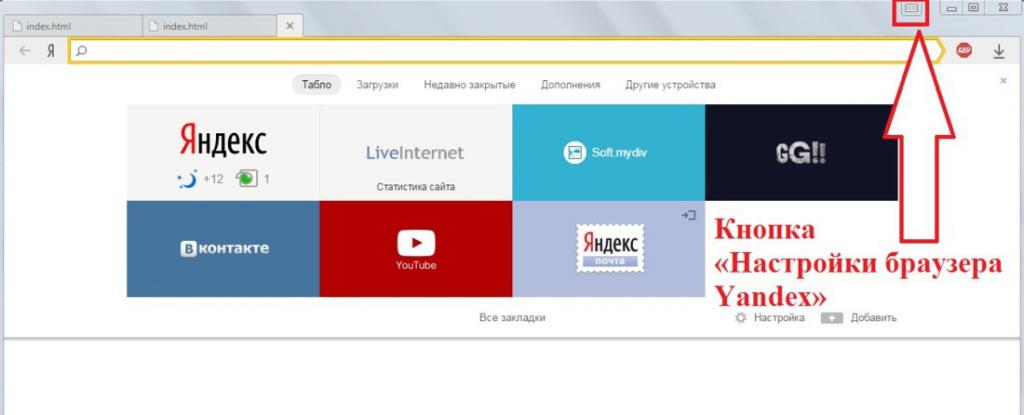Click the traffic indicator on Яндекс tile
This screenshot has width=1024, height=415.
[248, 178]
